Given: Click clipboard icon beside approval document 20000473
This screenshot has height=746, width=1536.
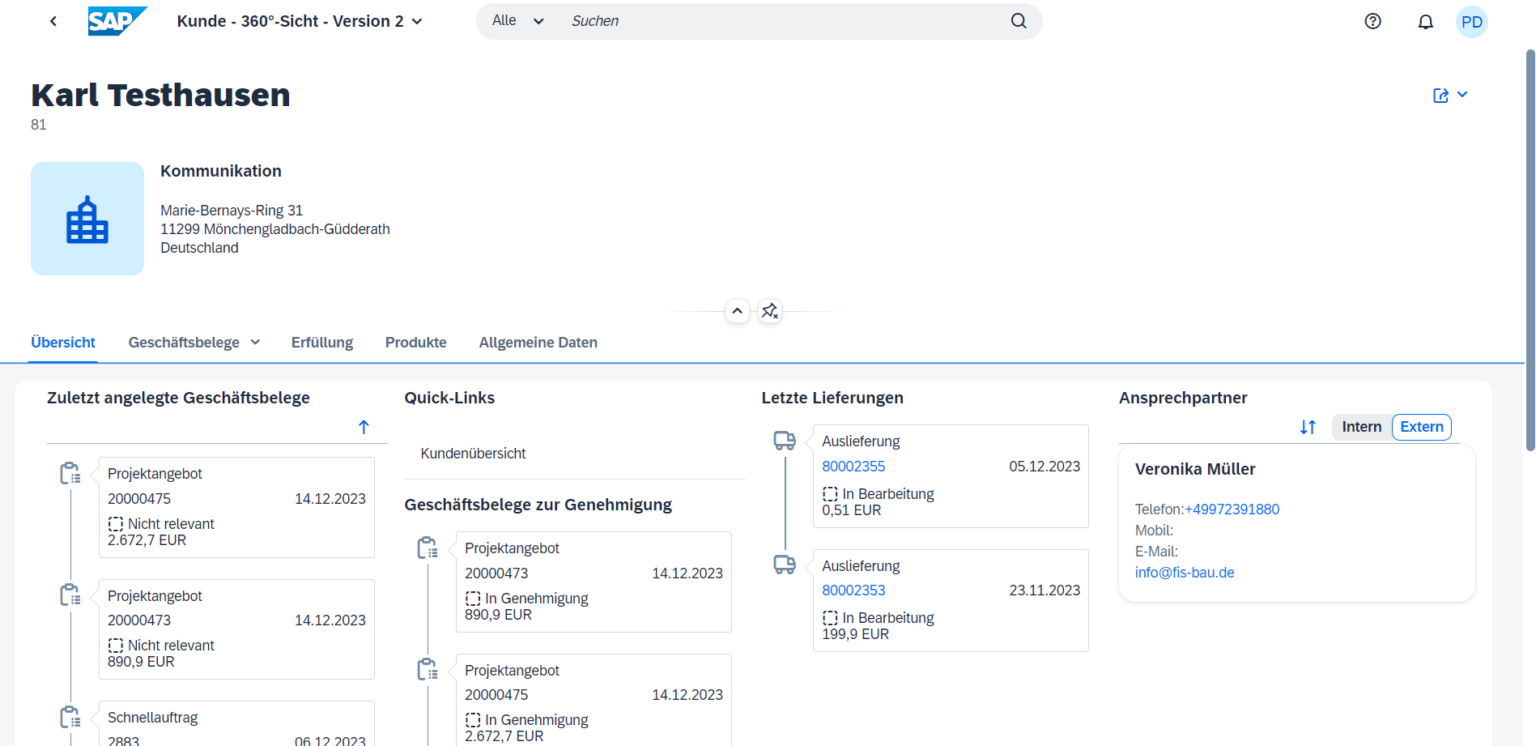Looking at the screenshot, I should [427, 547].
